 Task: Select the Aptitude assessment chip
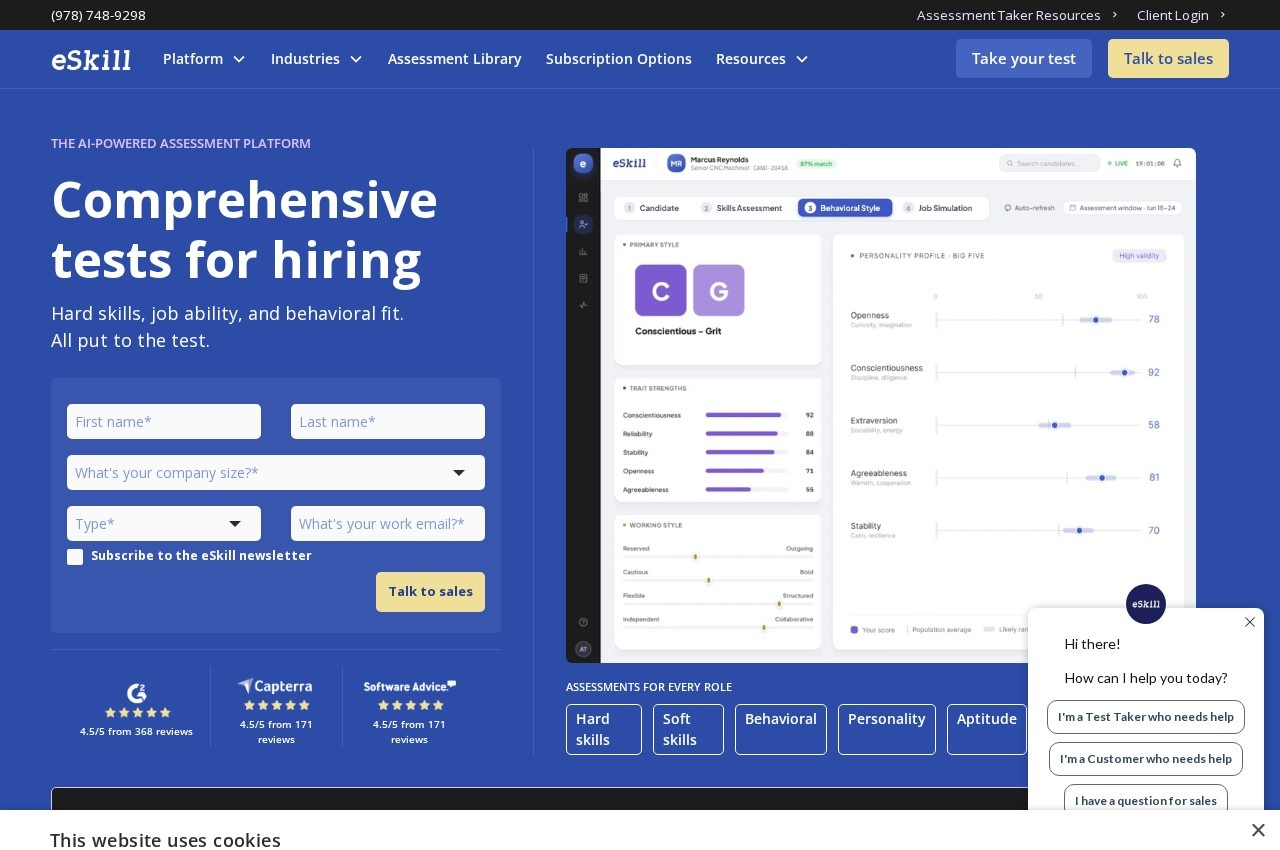point(987,730)
